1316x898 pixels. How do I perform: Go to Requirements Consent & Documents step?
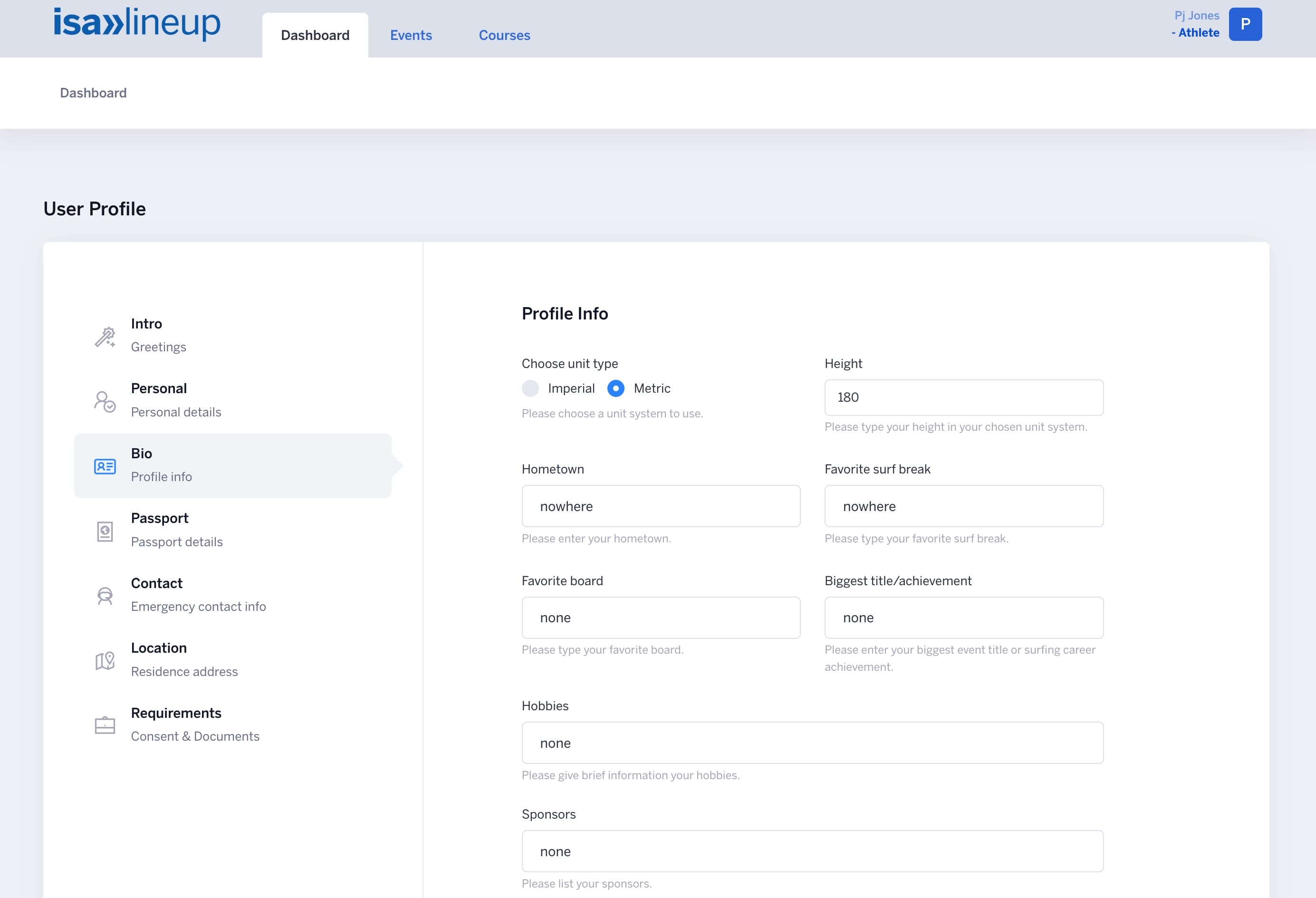coord(233,725)
